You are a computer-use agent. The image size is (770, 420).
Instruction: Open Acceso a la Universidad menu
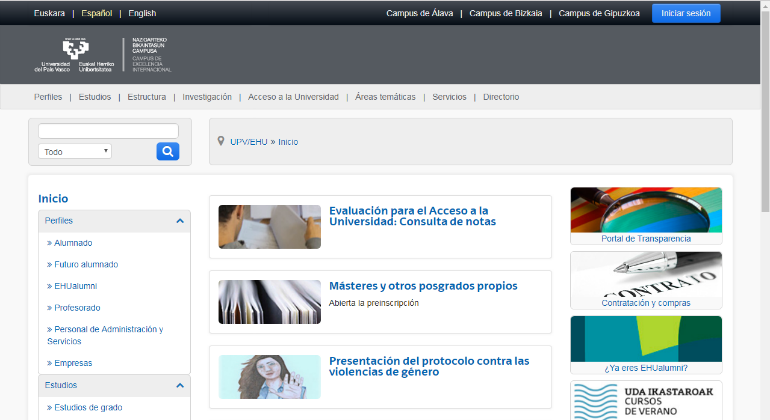tap(293, 97)
